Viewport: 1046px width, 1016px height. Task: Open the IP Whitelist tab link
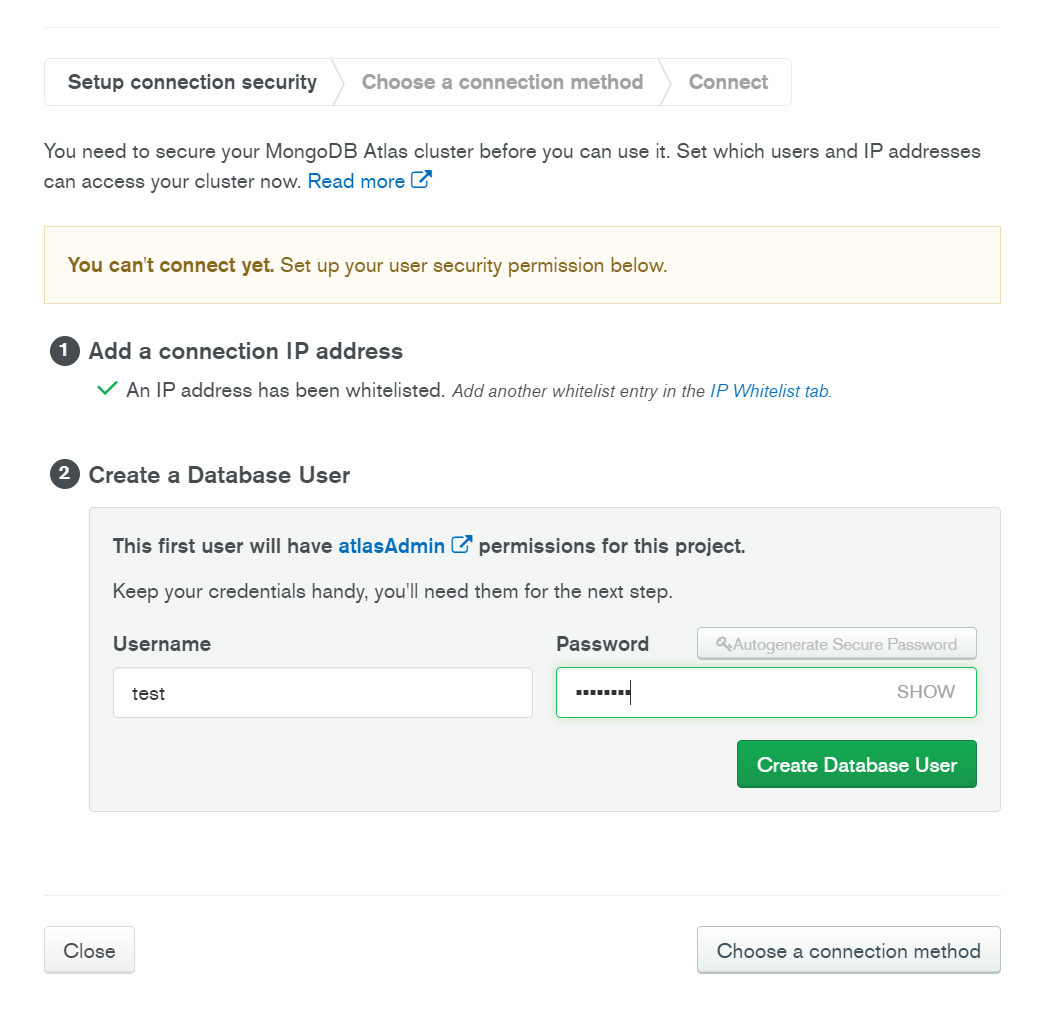(x=770, y=391)
